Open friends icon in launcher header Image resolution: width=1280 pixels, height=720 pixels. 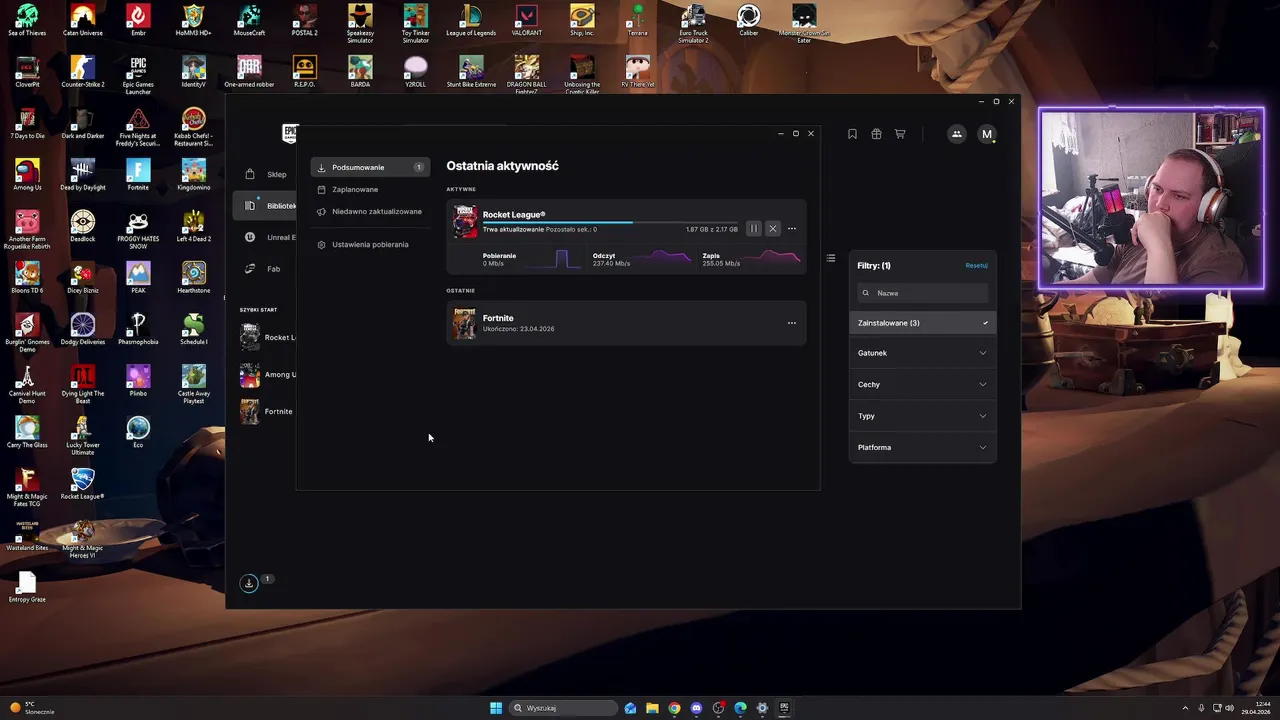(x=956, y=134)
